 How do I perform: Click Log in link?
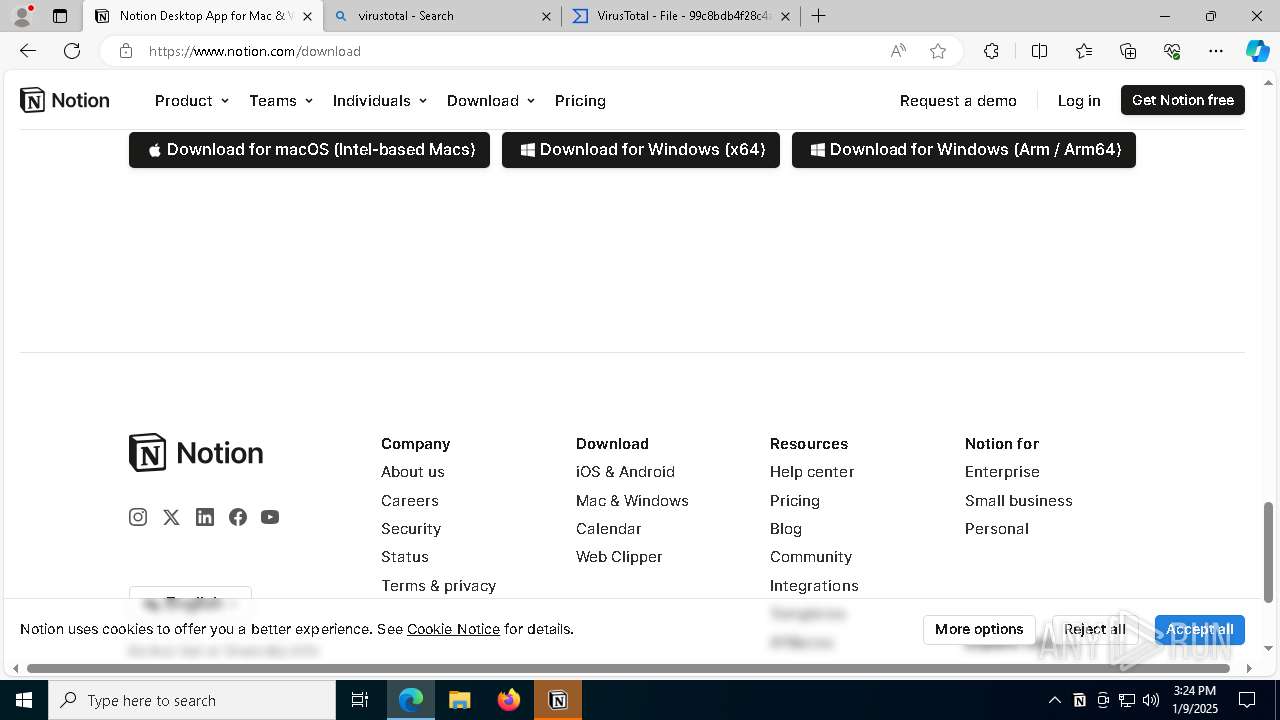pyautogui.click(x=1079, y=100)
